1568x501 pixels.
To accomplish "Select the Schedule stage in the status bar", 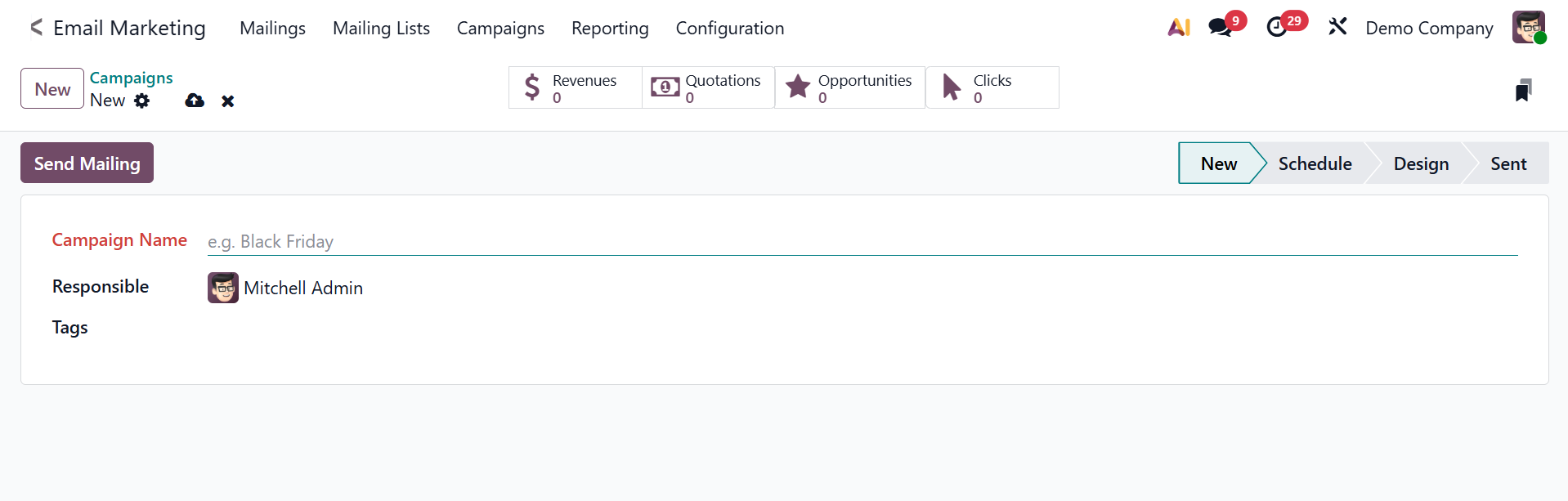I will pos(1314,163).
